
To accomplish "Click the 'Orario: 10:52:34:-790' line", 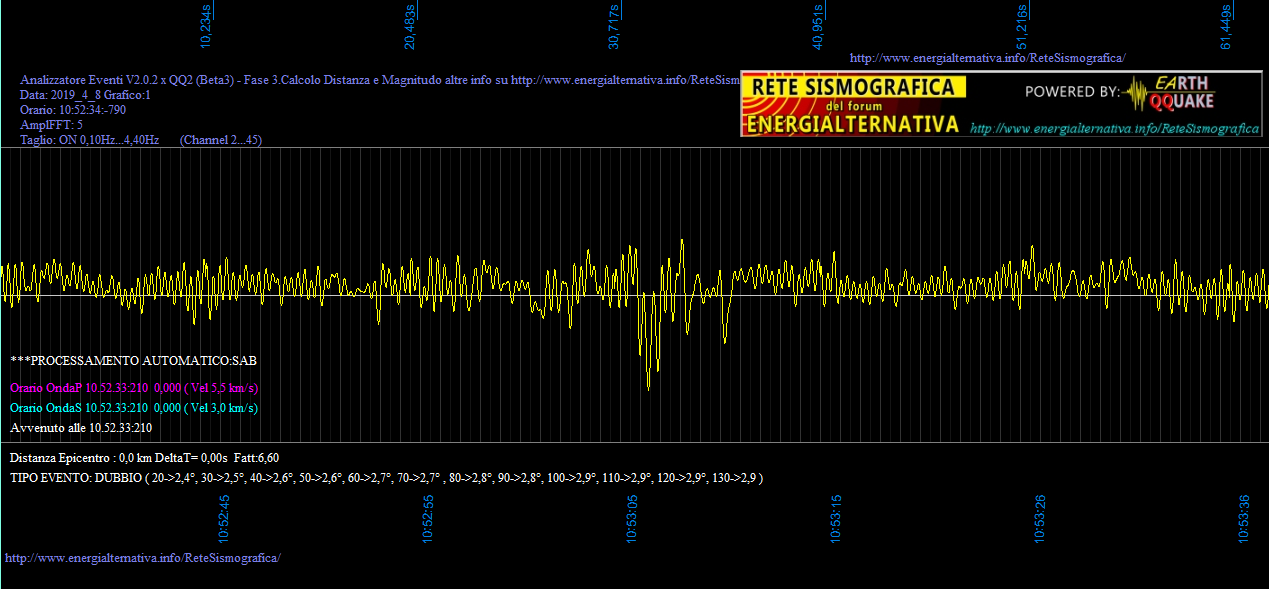I will [73, 110].
